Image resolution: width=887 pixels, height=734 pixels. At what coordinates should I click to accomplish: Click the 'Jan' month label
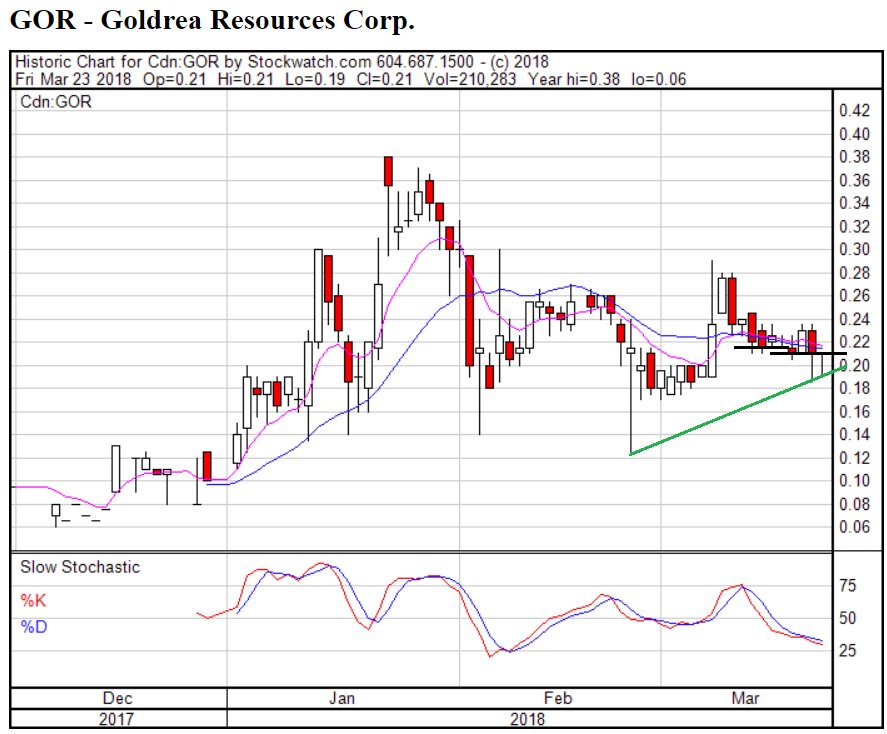coord(342,698)
